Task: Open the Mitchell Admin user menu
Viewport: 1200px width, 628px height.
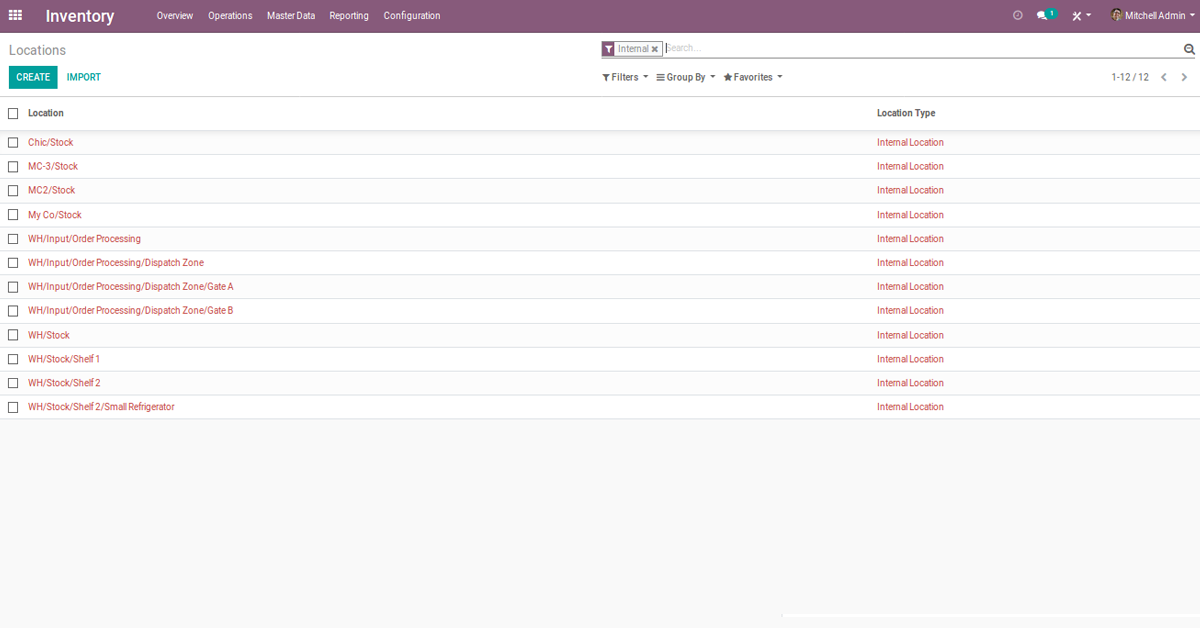Action: click(1151, 16)
